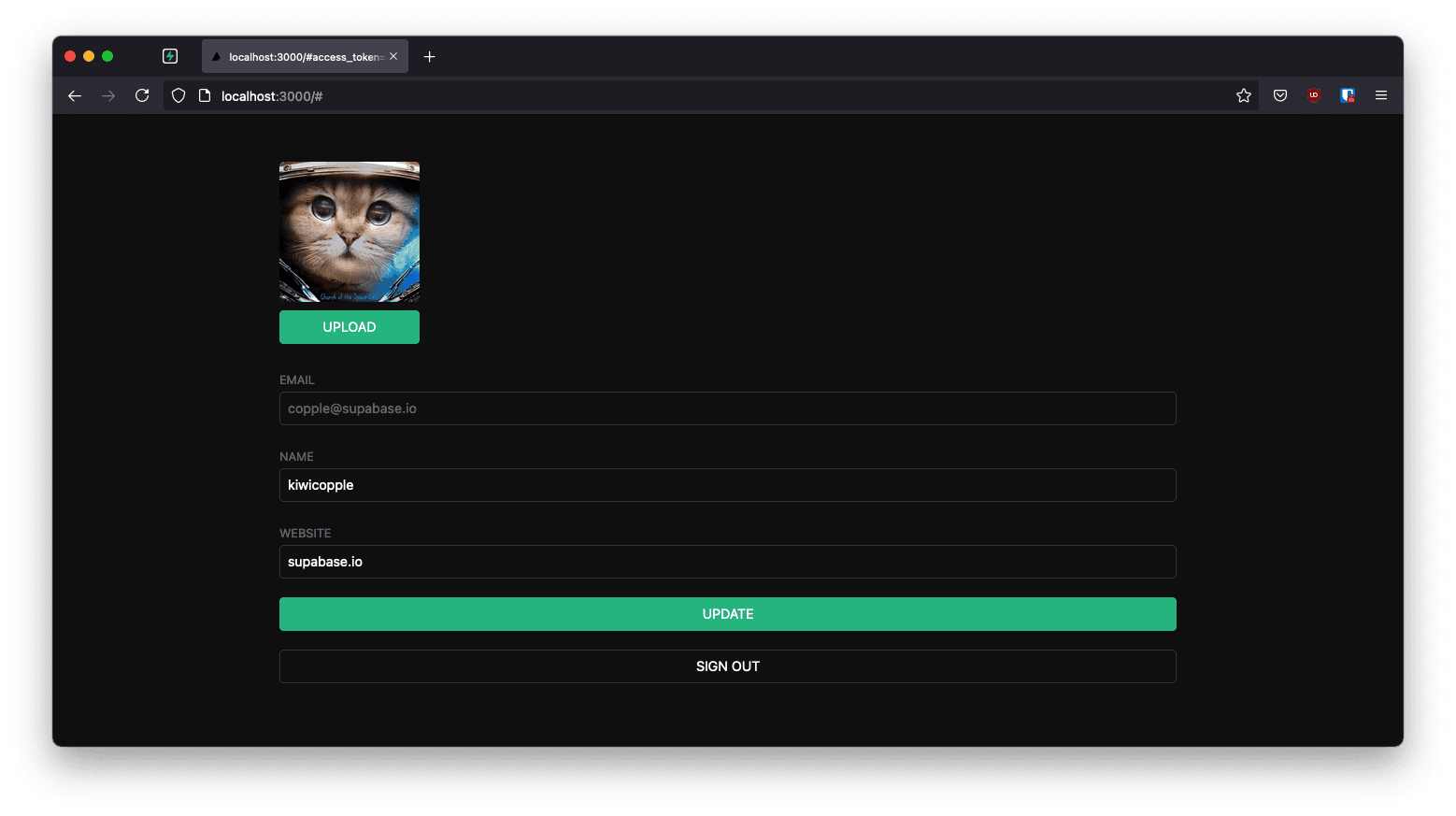Click the browser forward arrow

pyautogui.click(x=108, y=96)
